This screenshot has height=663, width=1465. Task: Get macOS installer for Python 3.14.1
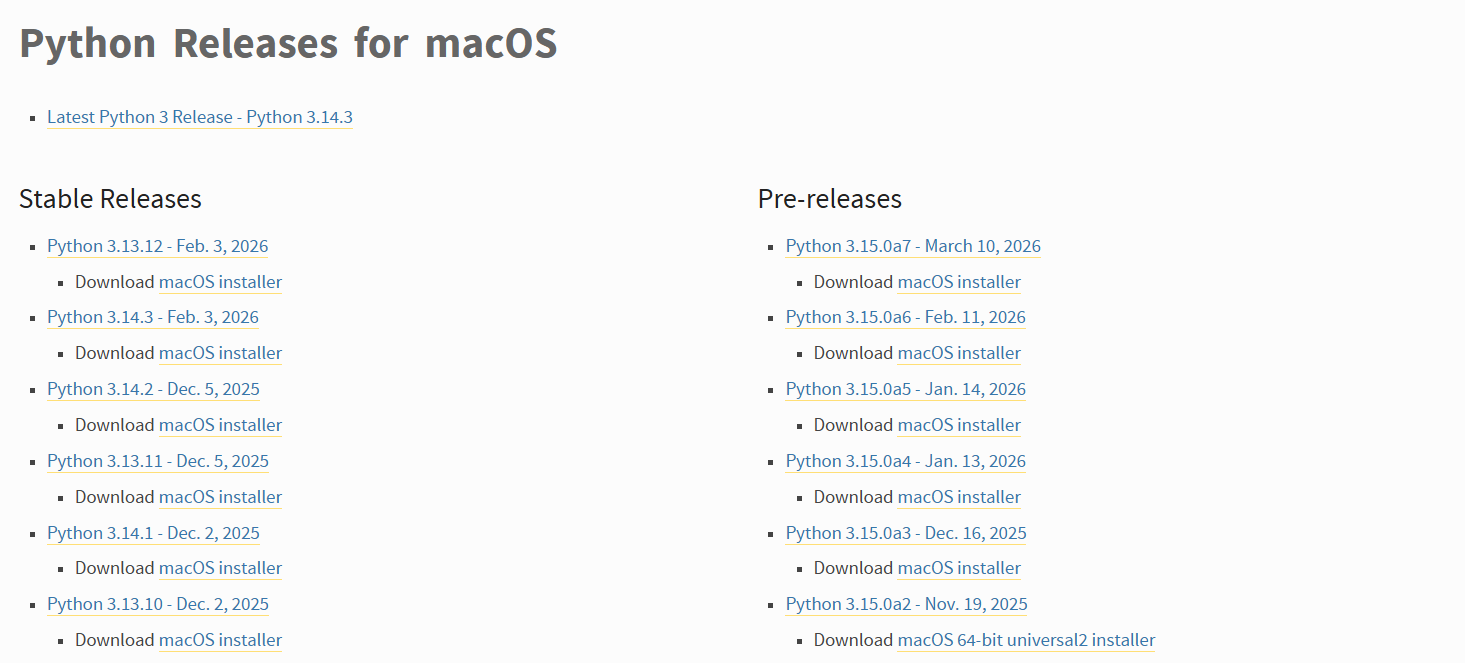click(220, 568)
